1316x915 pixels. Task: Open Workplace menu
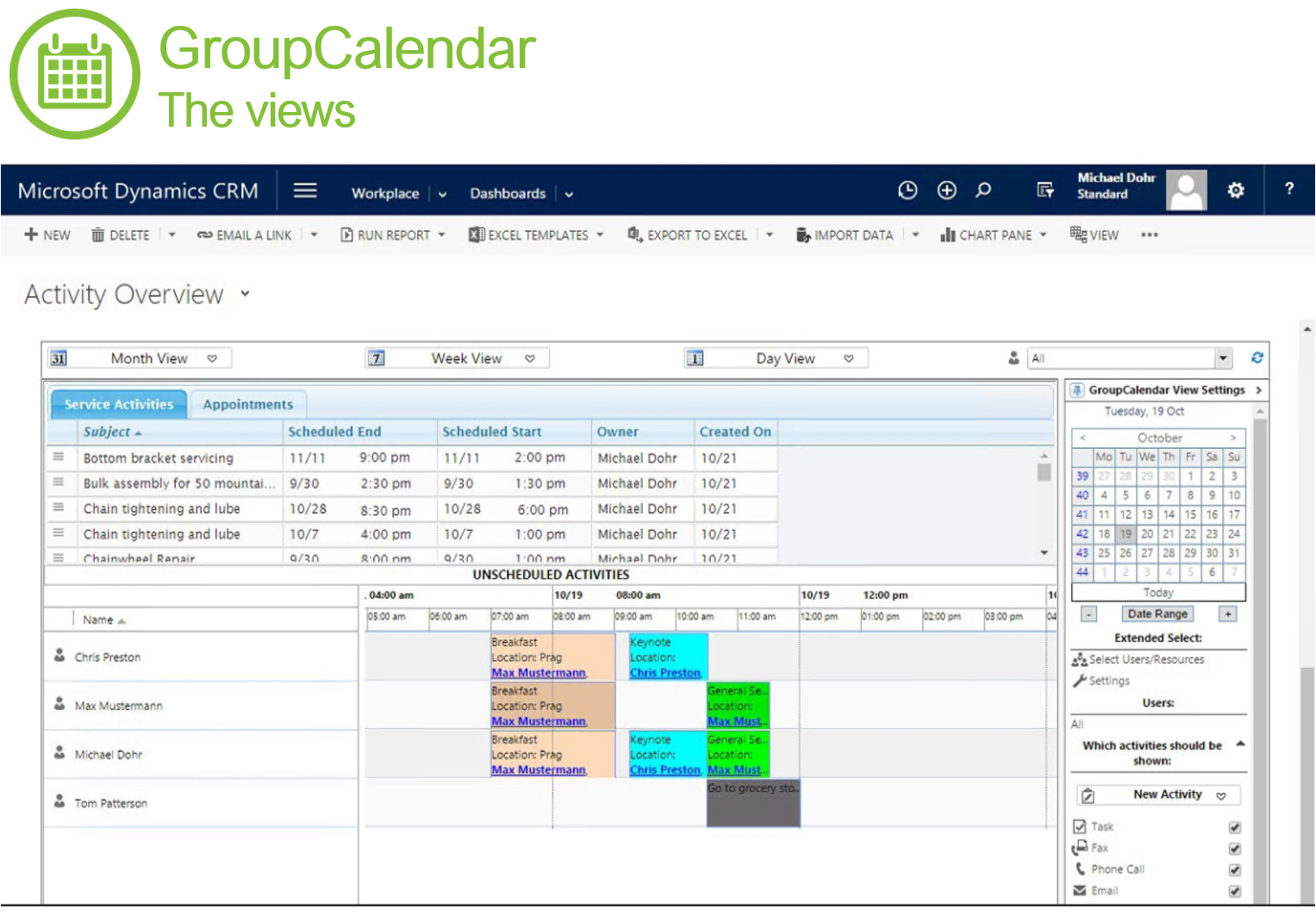click(x=384, y=194)
